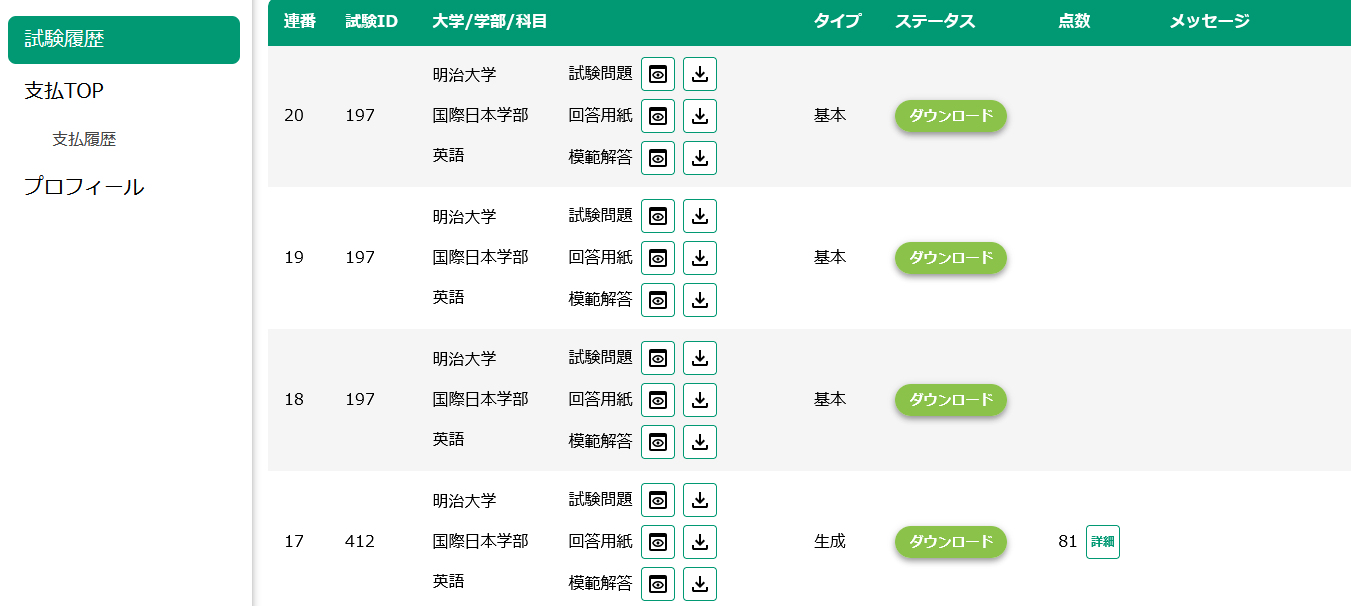Download 模範解答 file for row 20
This screenshot has width=1351, height=606.
tap(700, 158)
